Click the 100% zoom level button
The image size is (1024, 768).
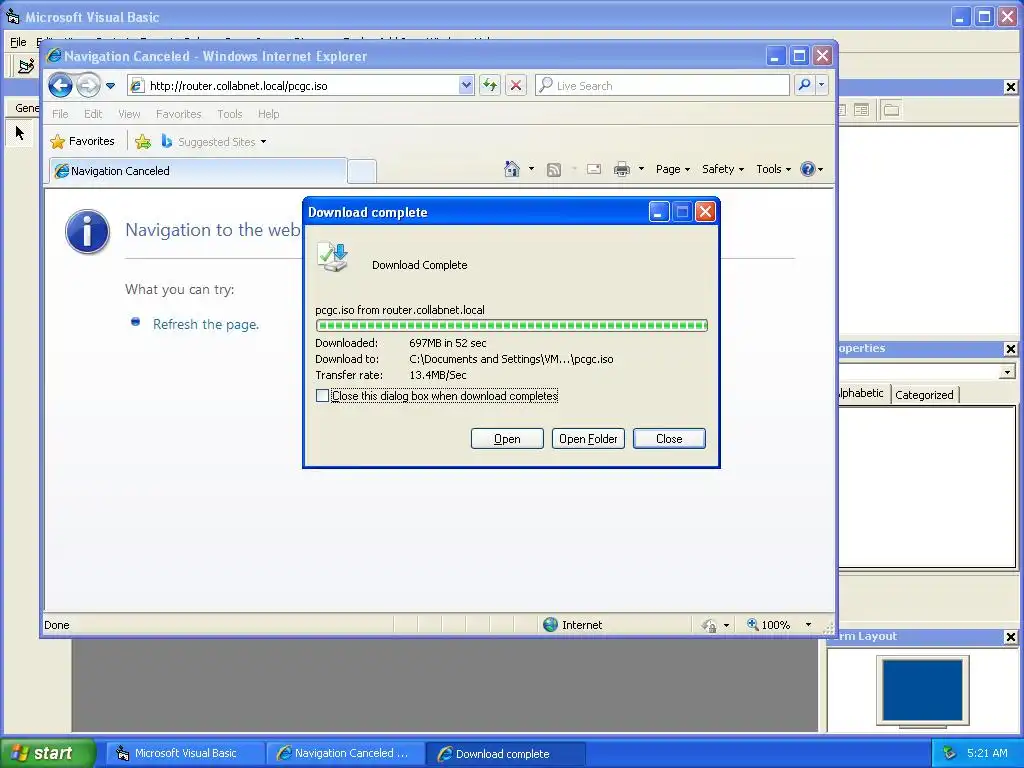point(768,625)
